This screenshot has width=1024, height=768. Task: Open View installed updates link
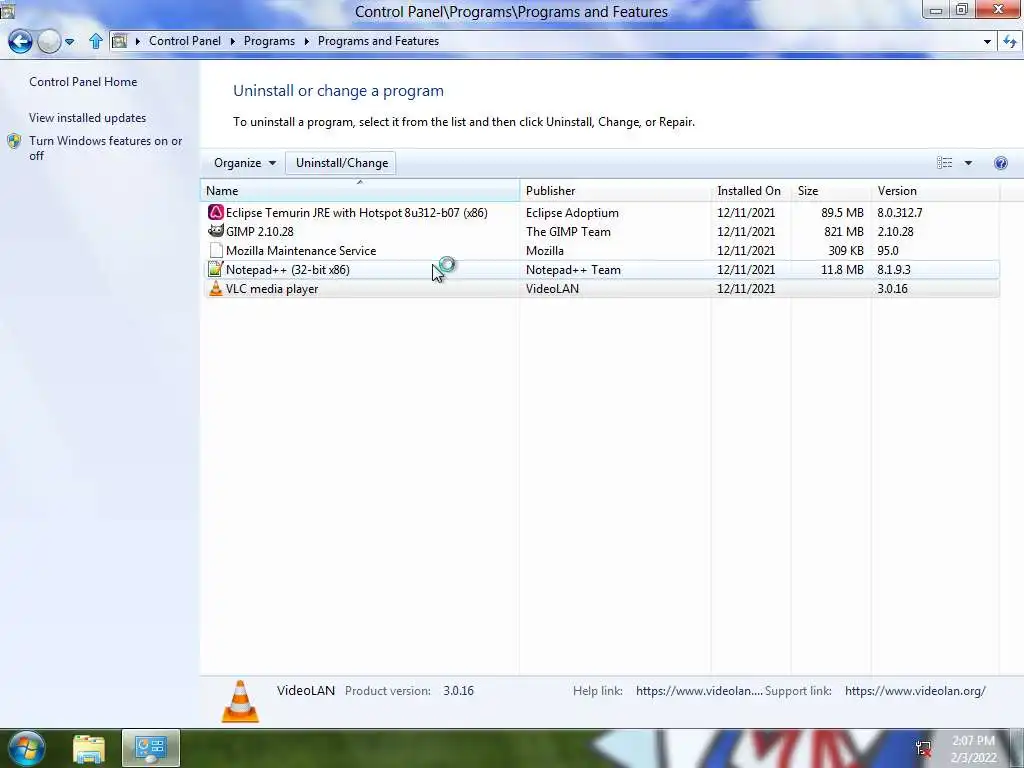[88, 118]
